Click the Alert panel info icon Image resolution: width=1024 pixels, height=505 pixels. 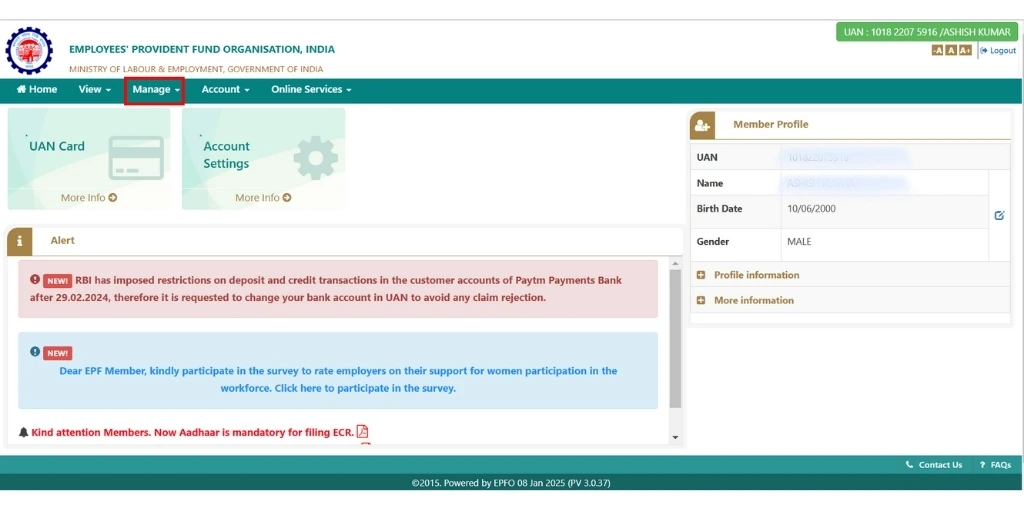(x=20, y=241)
